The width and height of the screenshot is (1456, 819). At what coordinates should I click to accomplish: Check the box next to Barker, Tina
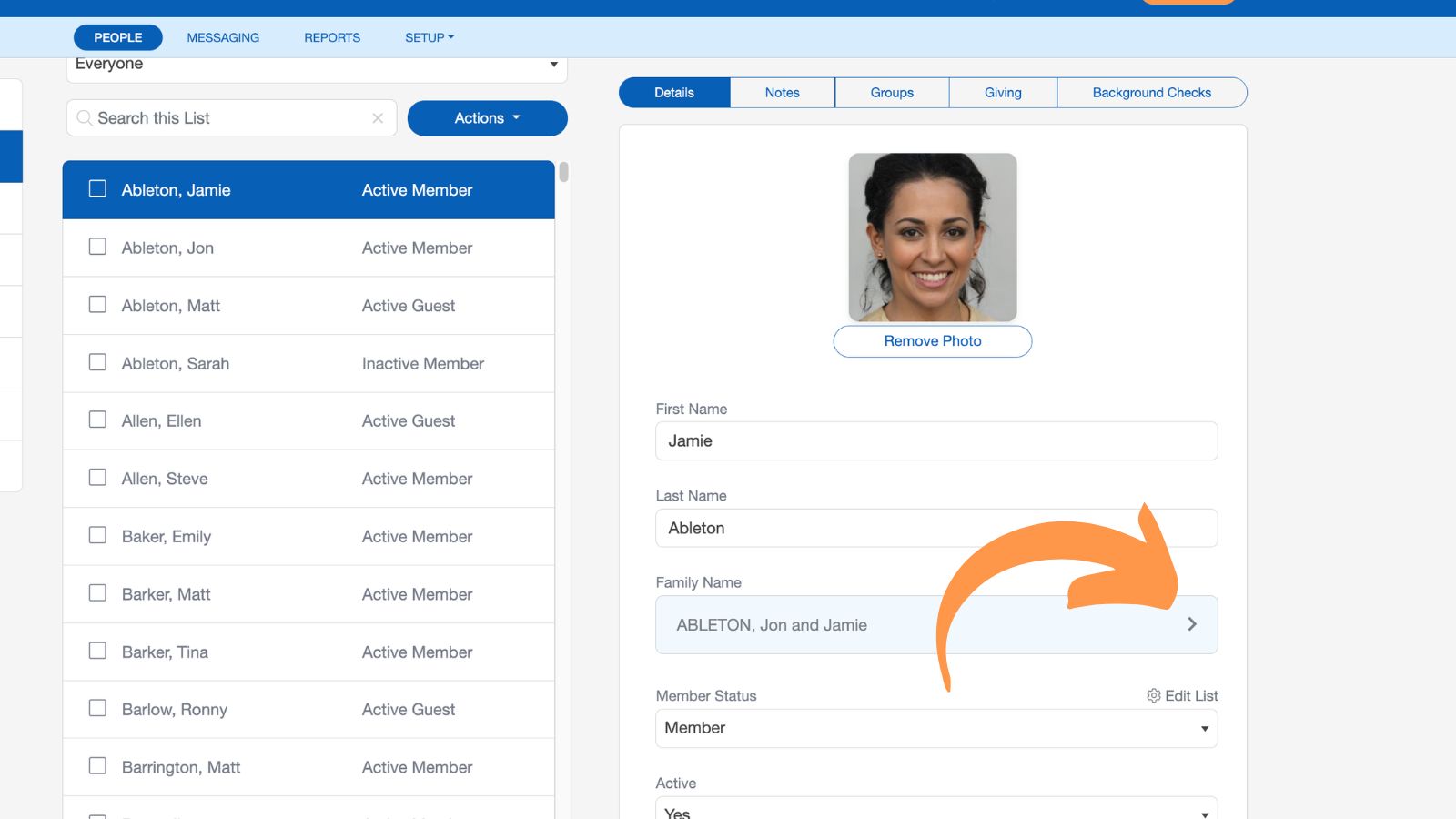point(97,651)
